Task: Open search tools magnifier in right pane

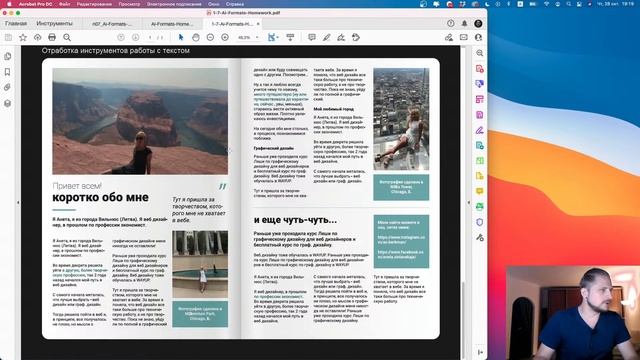Action: coord(480,53)
